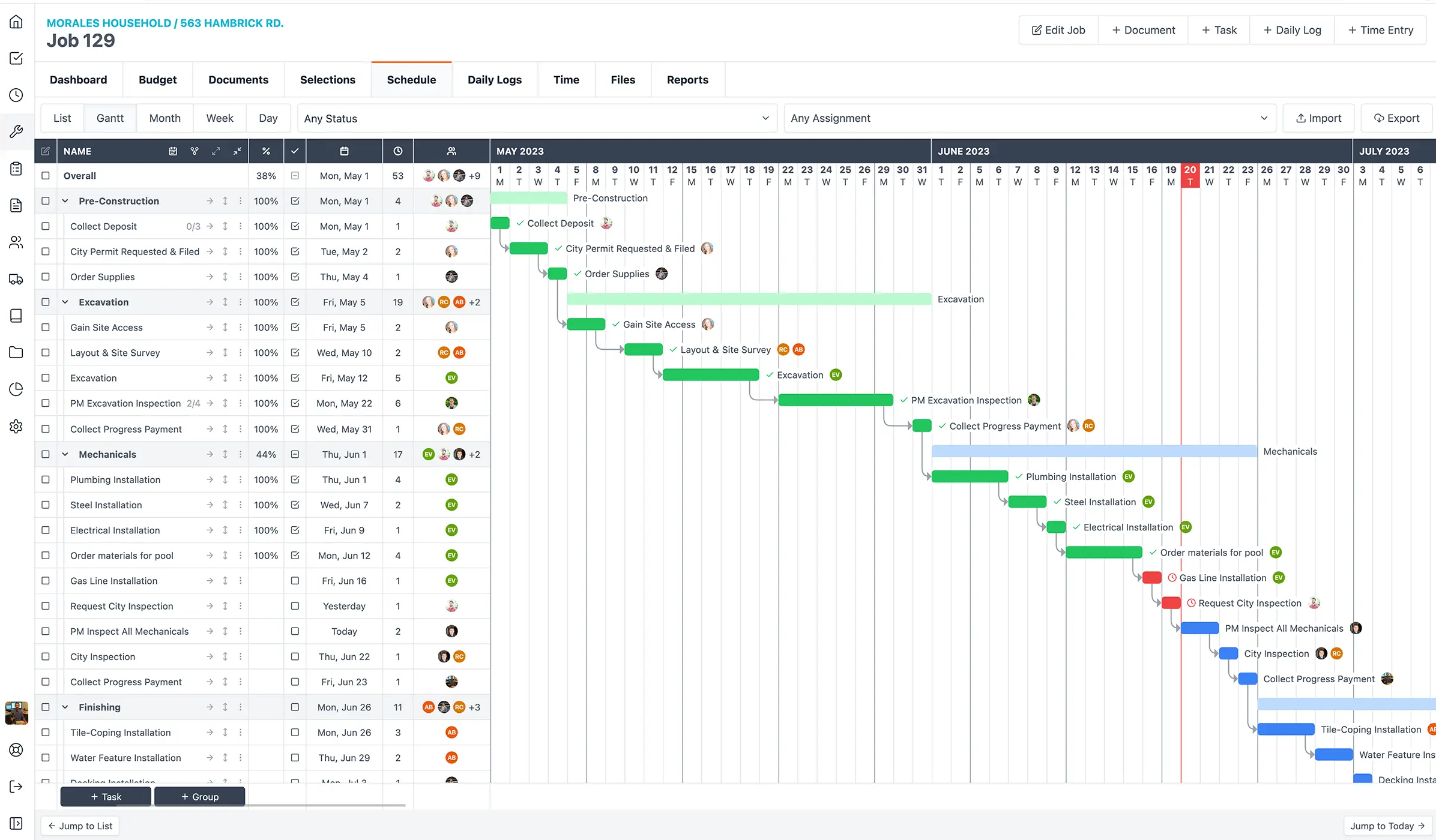Click expand-all arrows icon in Name header
Viewport: 1436px width, 840px height.
coord(216,151)
